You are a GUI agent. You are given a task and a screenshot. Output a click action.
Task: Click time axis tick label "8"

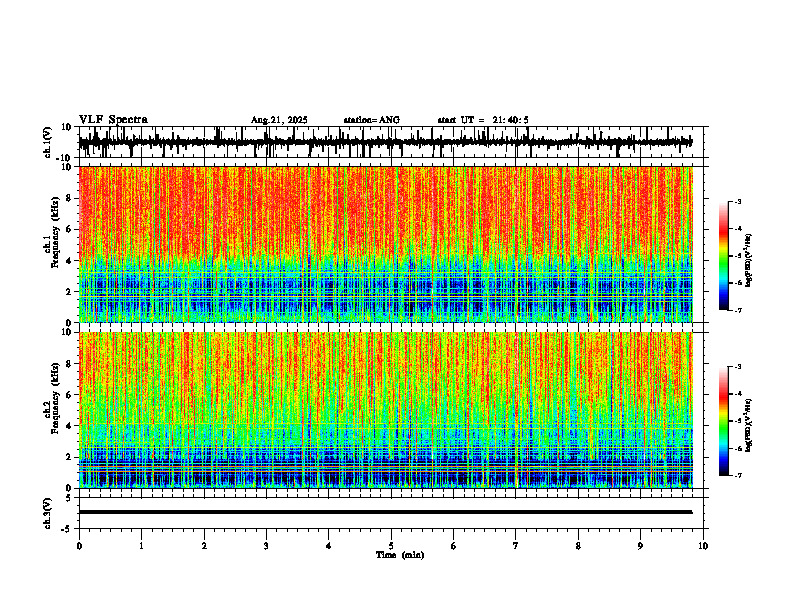point(578,546)
